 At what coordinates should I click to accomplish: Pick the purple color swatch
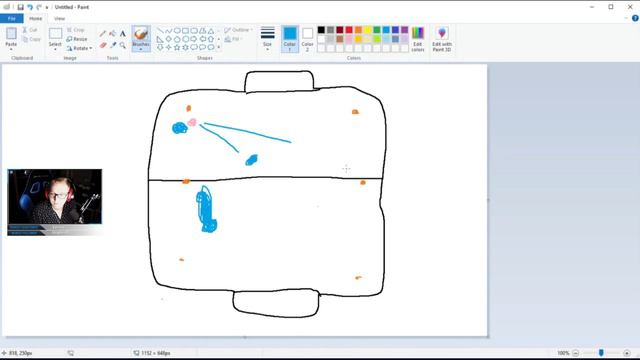(x=404, y=30)
